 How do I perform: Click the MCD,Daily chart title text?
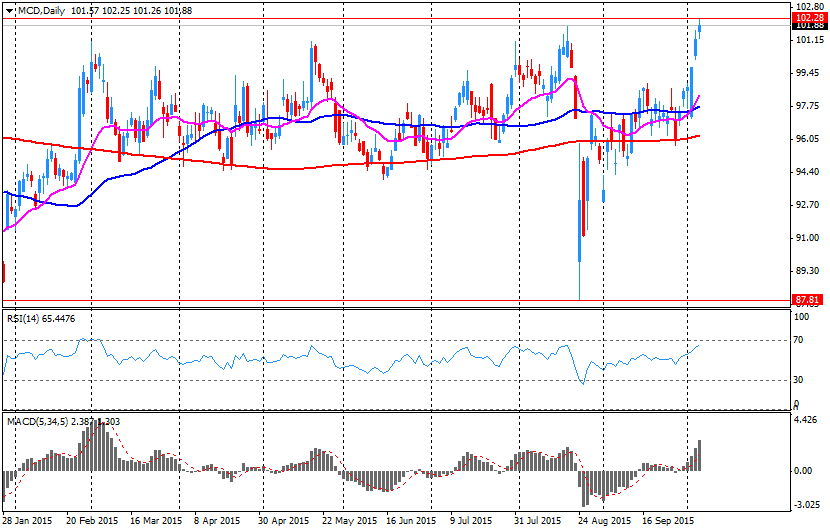tap(41, 11)
